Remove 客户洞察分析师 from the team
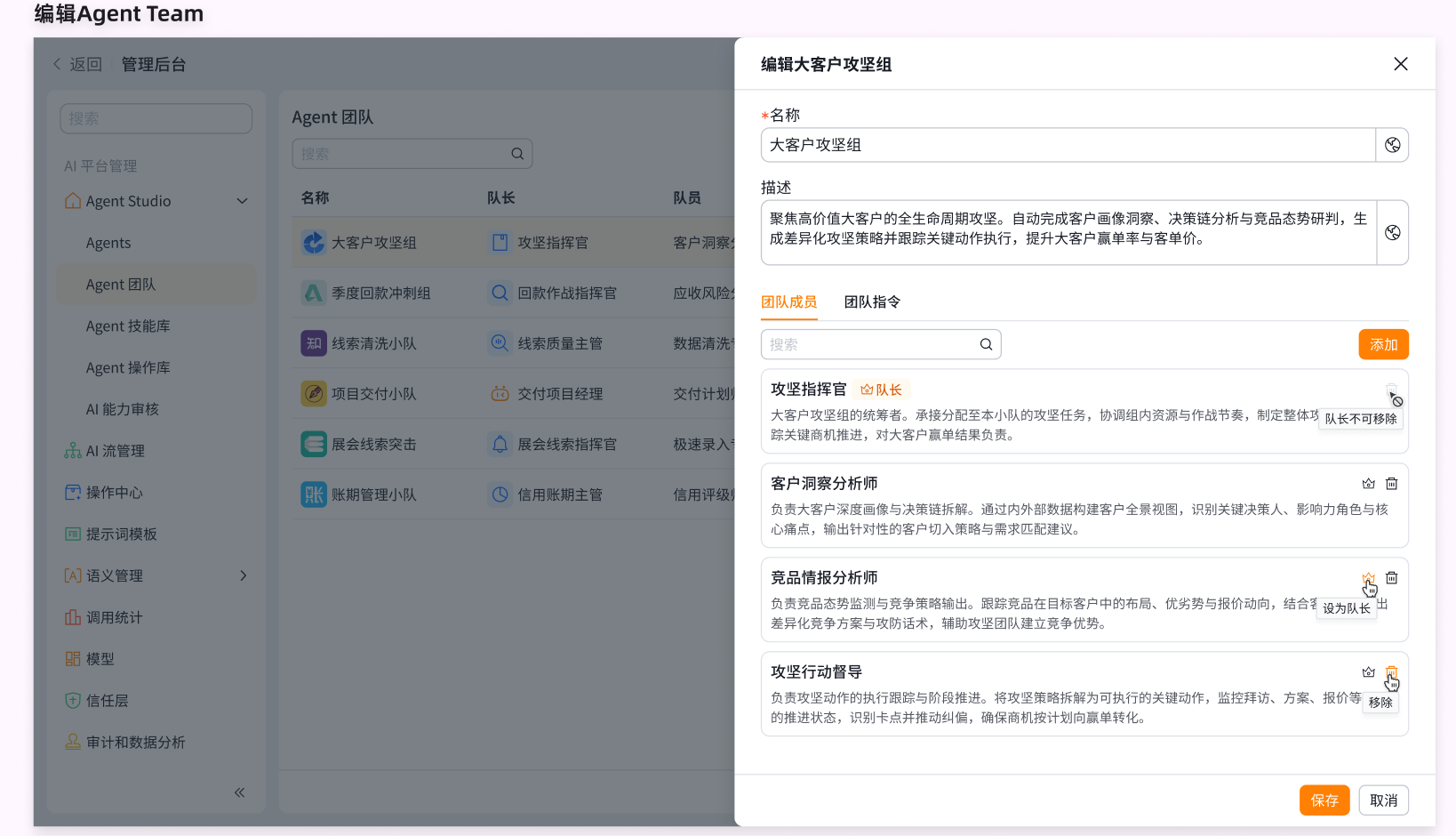Viewport: 1456px width, 836px height. [x=1392, y=484]
